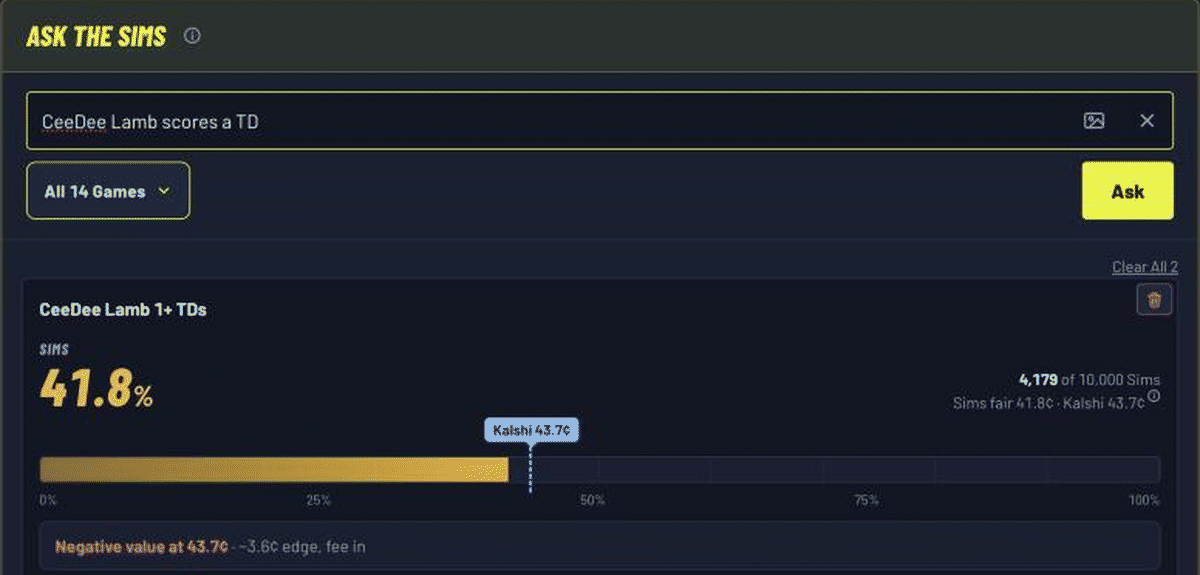The height and width of the screenshot is (575, 1200).
Task: Select the CeeDee Lamb 1+ TDs title
Action: [x=123, y=310]
